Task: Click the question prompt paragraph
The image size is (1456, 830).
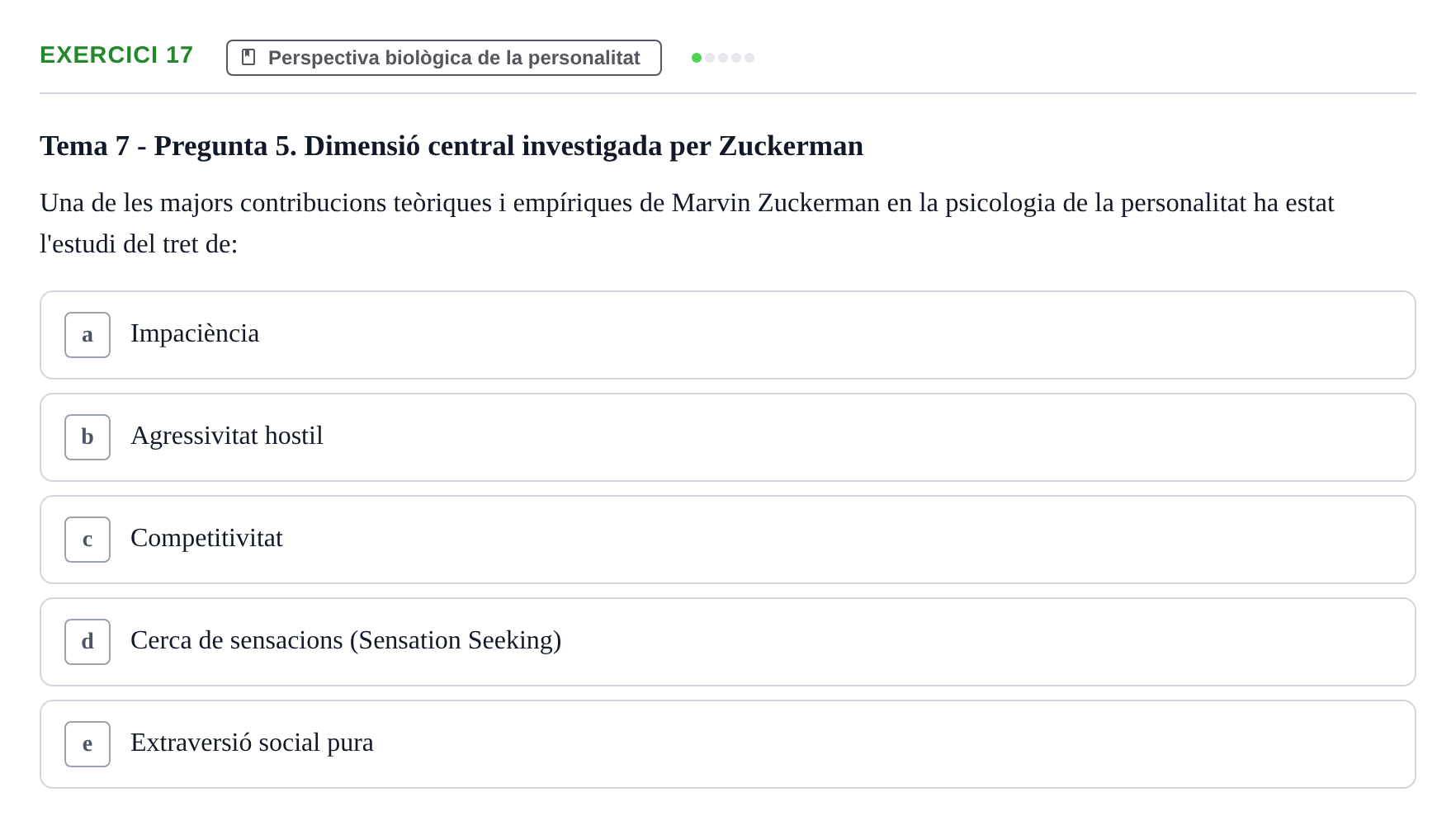Action: point(687,224)
